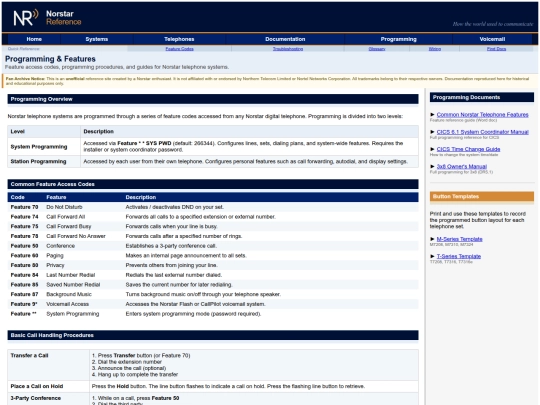Go to the Voicemail section

click(492, 39)
